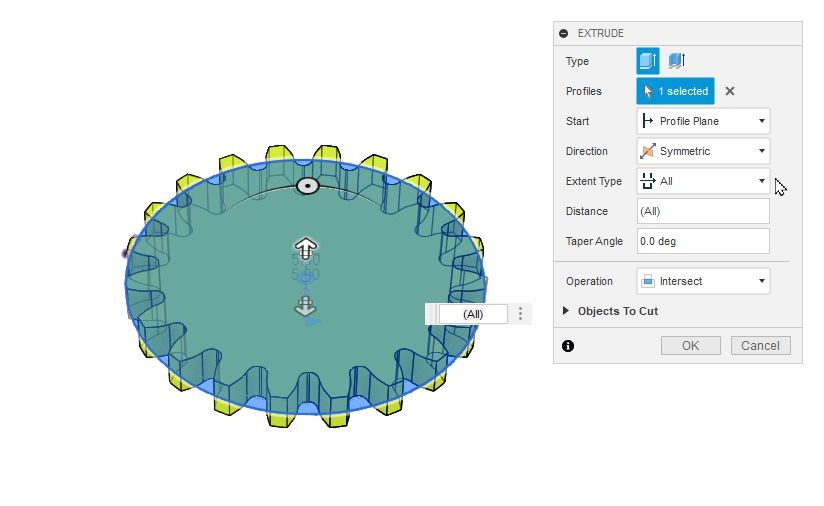Cancel the extrude operation
This screenshot has height=506, width=824.
760,346
